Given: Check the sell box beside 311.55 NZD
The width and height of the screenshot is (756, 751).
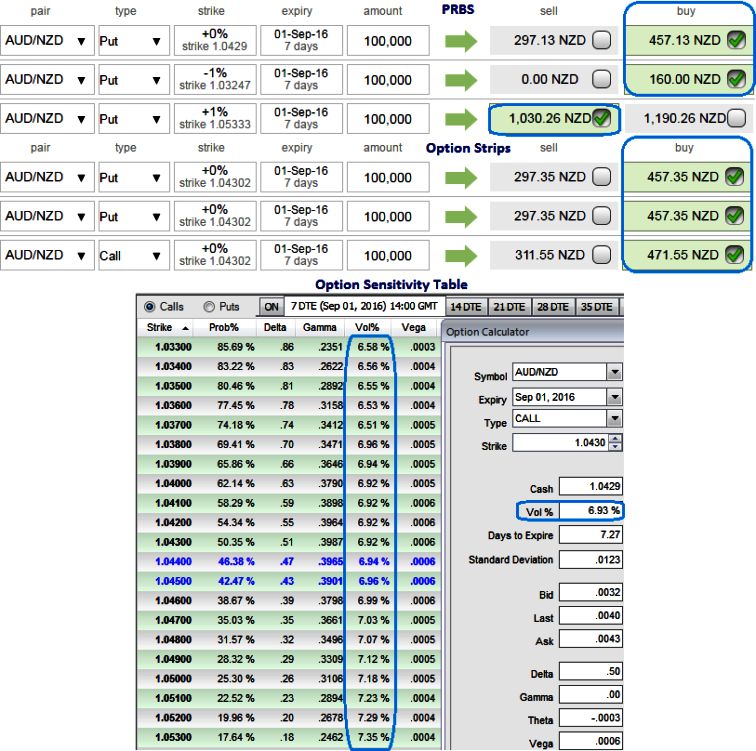Looking at the screenshot, I should tap(601, 255).
